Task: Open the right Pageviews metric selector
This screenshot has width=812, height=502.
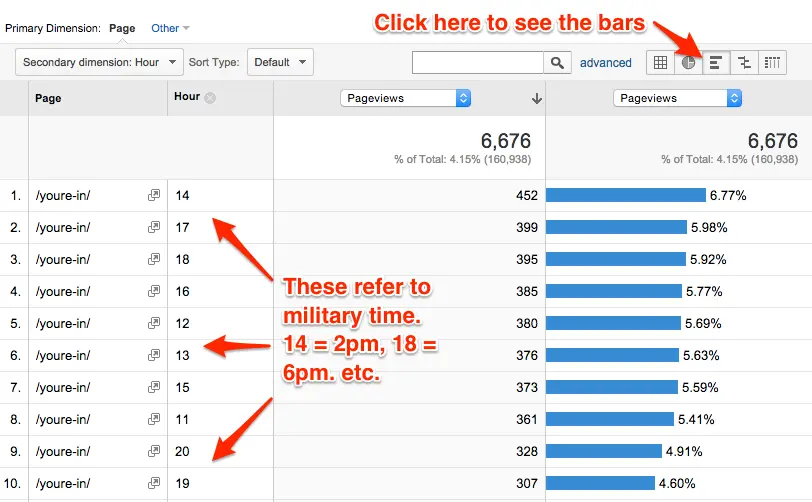Action: click(677, 98)
